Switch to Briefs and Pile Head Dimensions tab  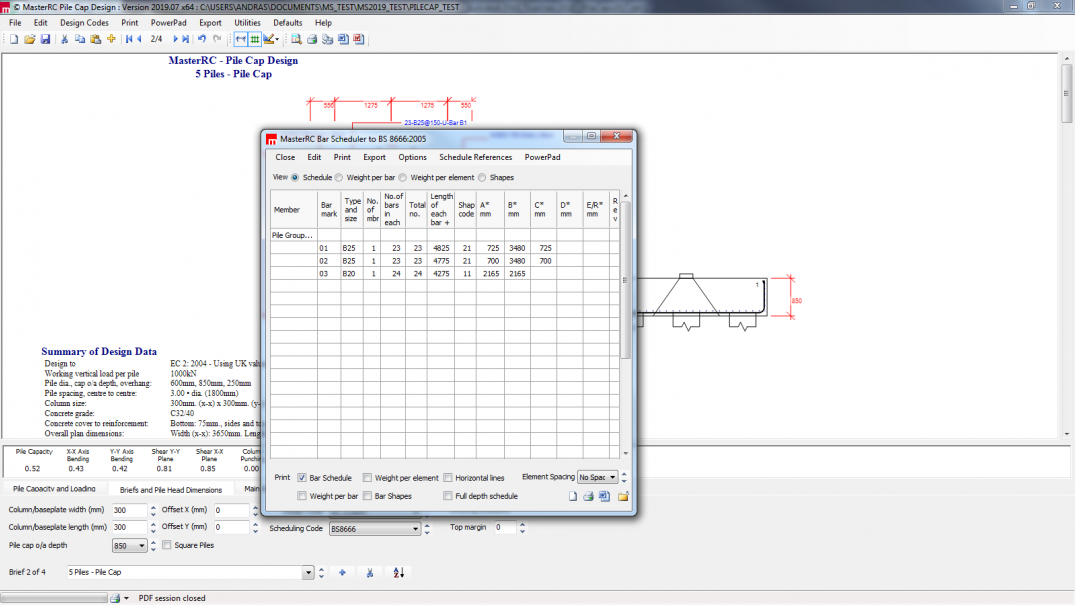(x=171, y=490)
